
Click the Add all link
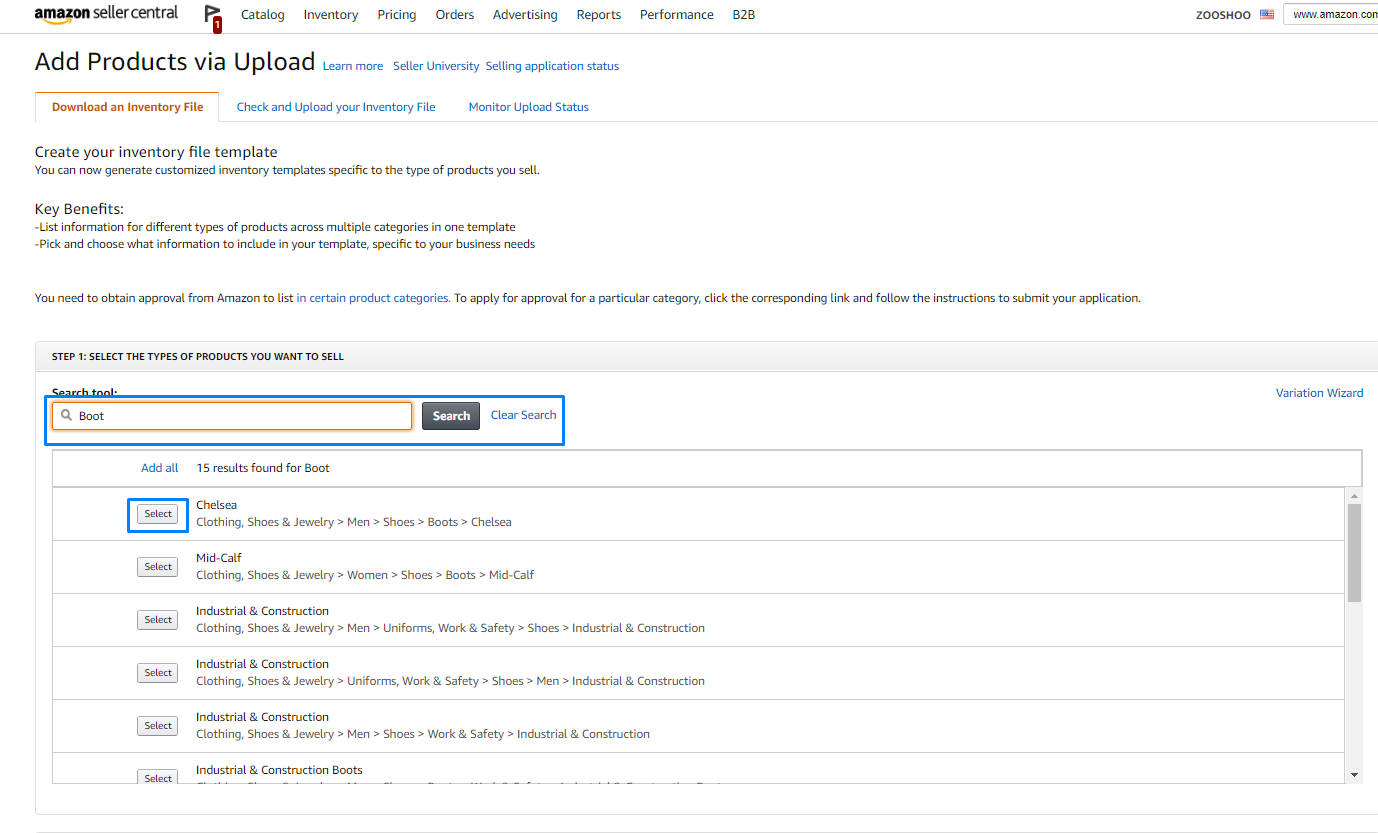tap(159, 467)
